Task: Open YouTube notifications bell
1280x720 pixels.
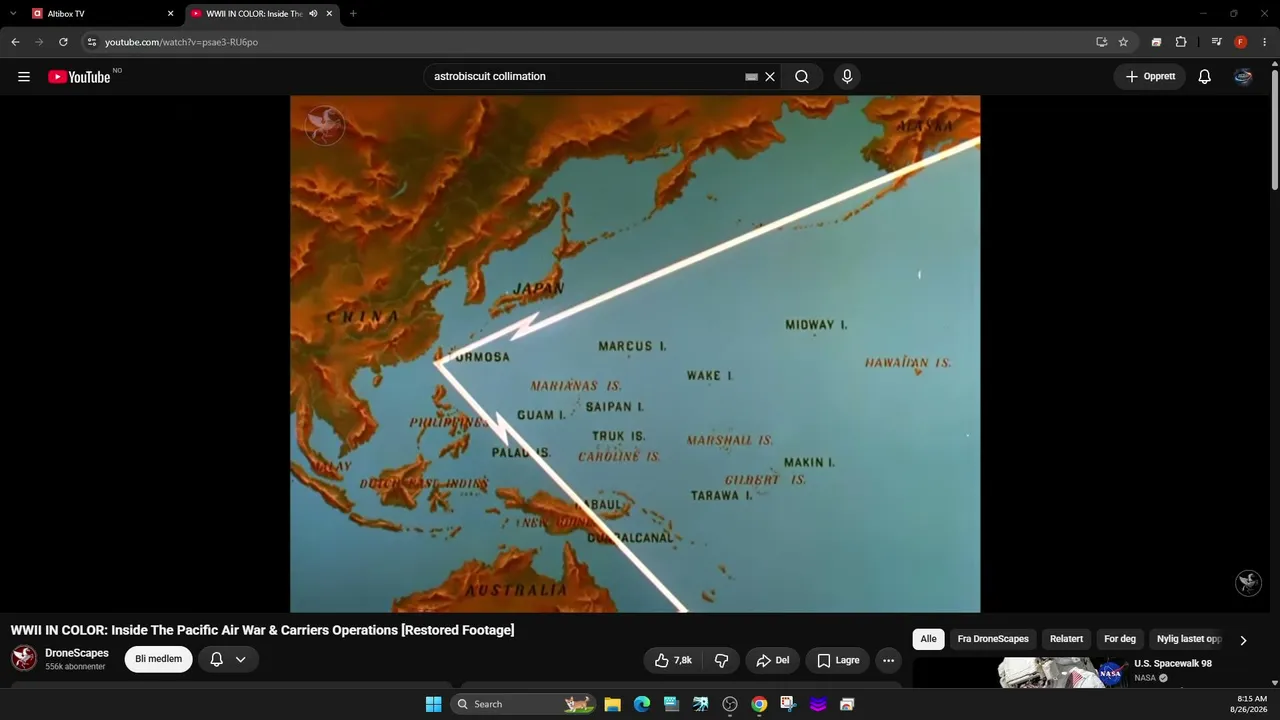Action: (x=1205, y=77)
